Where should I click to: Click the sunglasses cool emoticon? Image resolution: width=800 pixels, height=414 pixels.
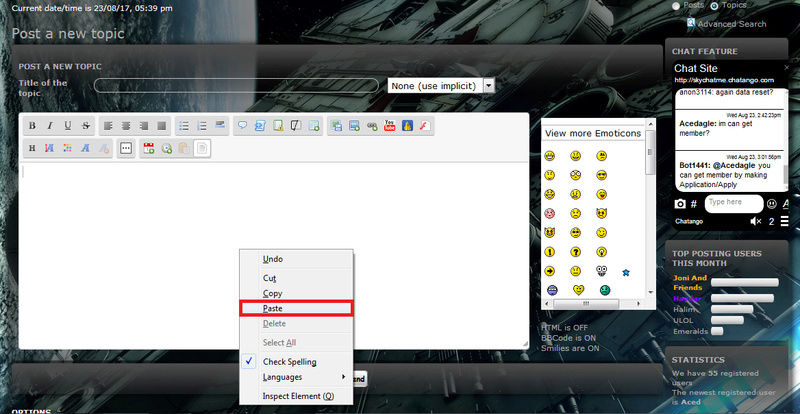(x=601, y=175)
